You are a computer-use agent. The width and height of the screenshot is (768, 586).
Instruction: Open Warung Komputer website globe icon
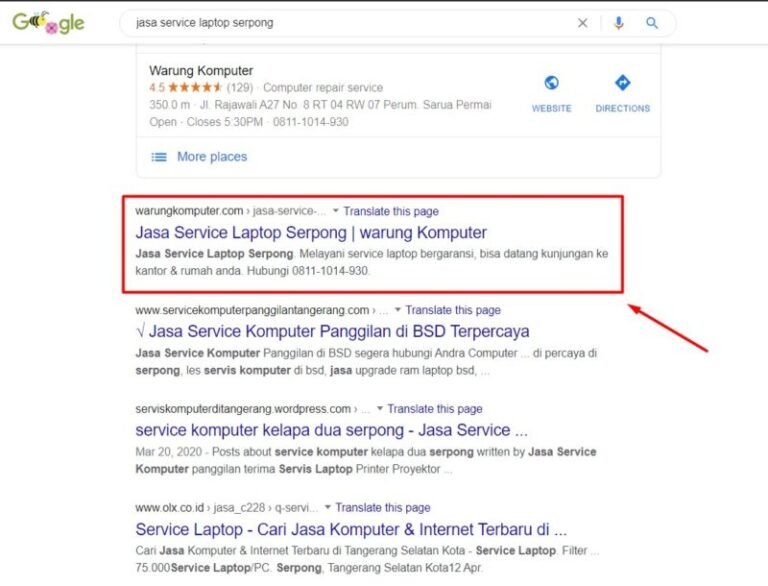[551, 83]
